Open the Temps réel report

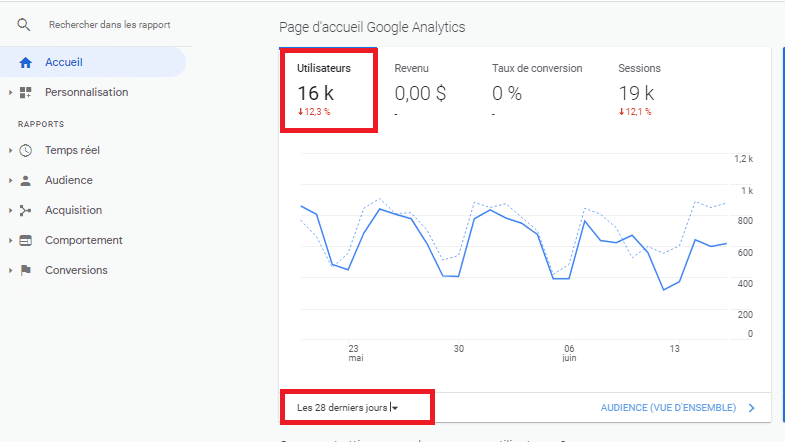[72, 150]
